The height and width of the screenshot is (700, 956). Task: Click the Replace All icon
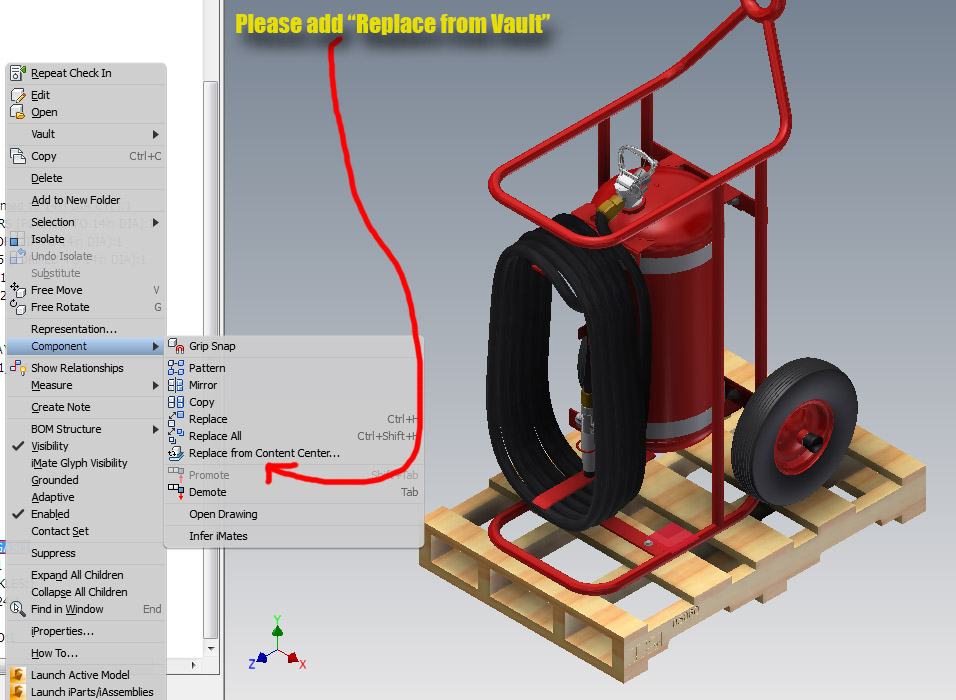point(176,436)
